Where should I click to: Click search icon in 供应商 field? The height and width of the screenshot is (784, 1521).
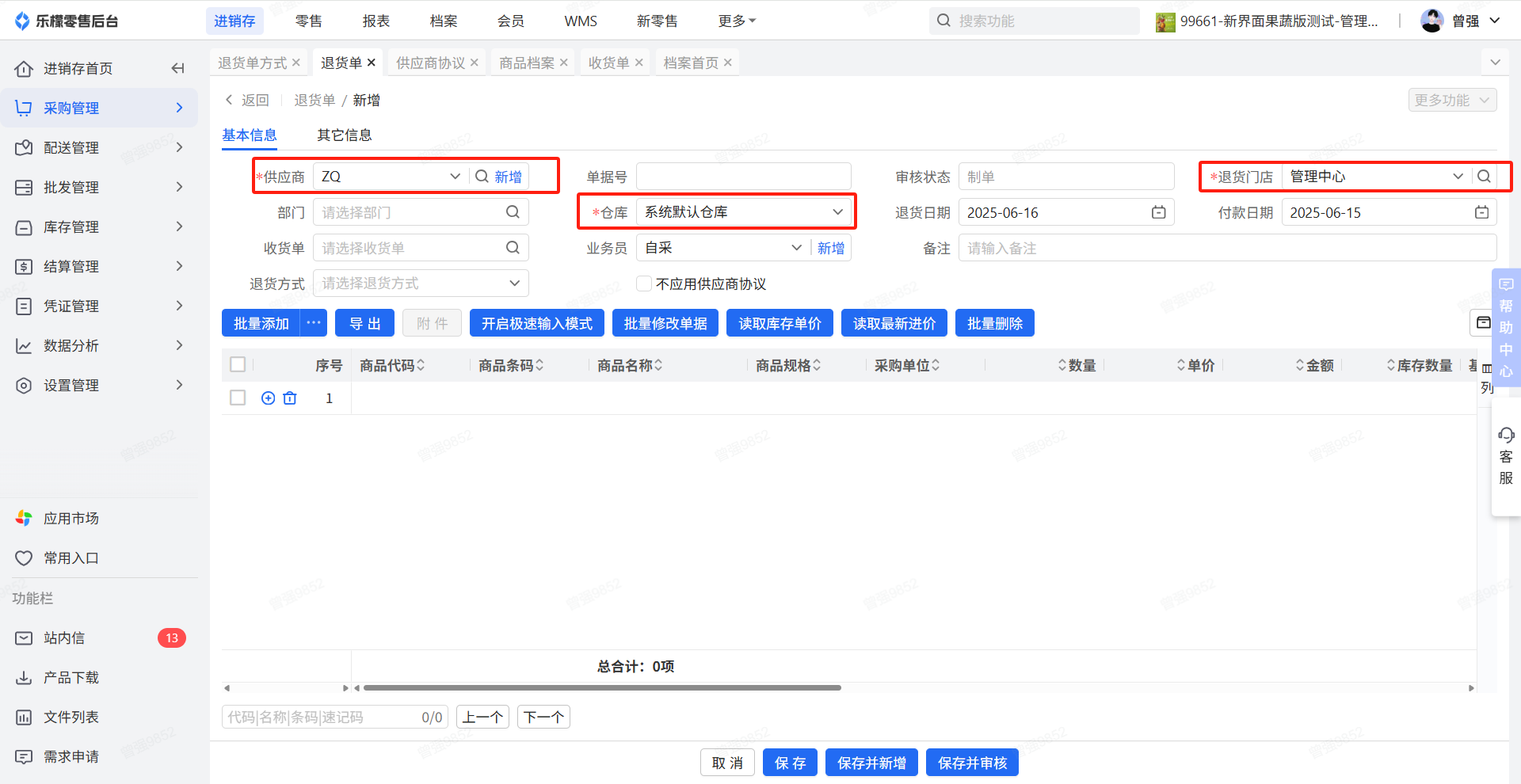coord(481,177)
